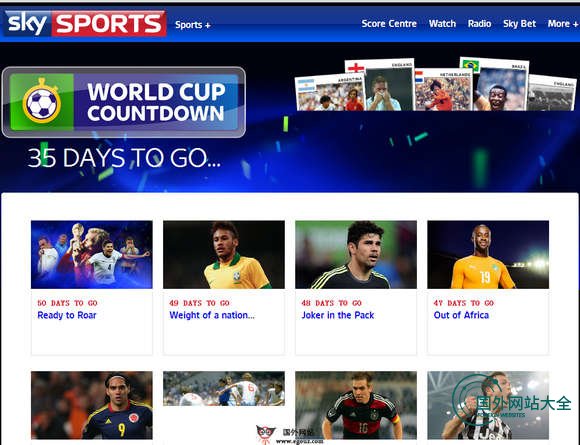Select the orange number 19 shirt thumbnail

pyautogui.click(x=488, y=254)
